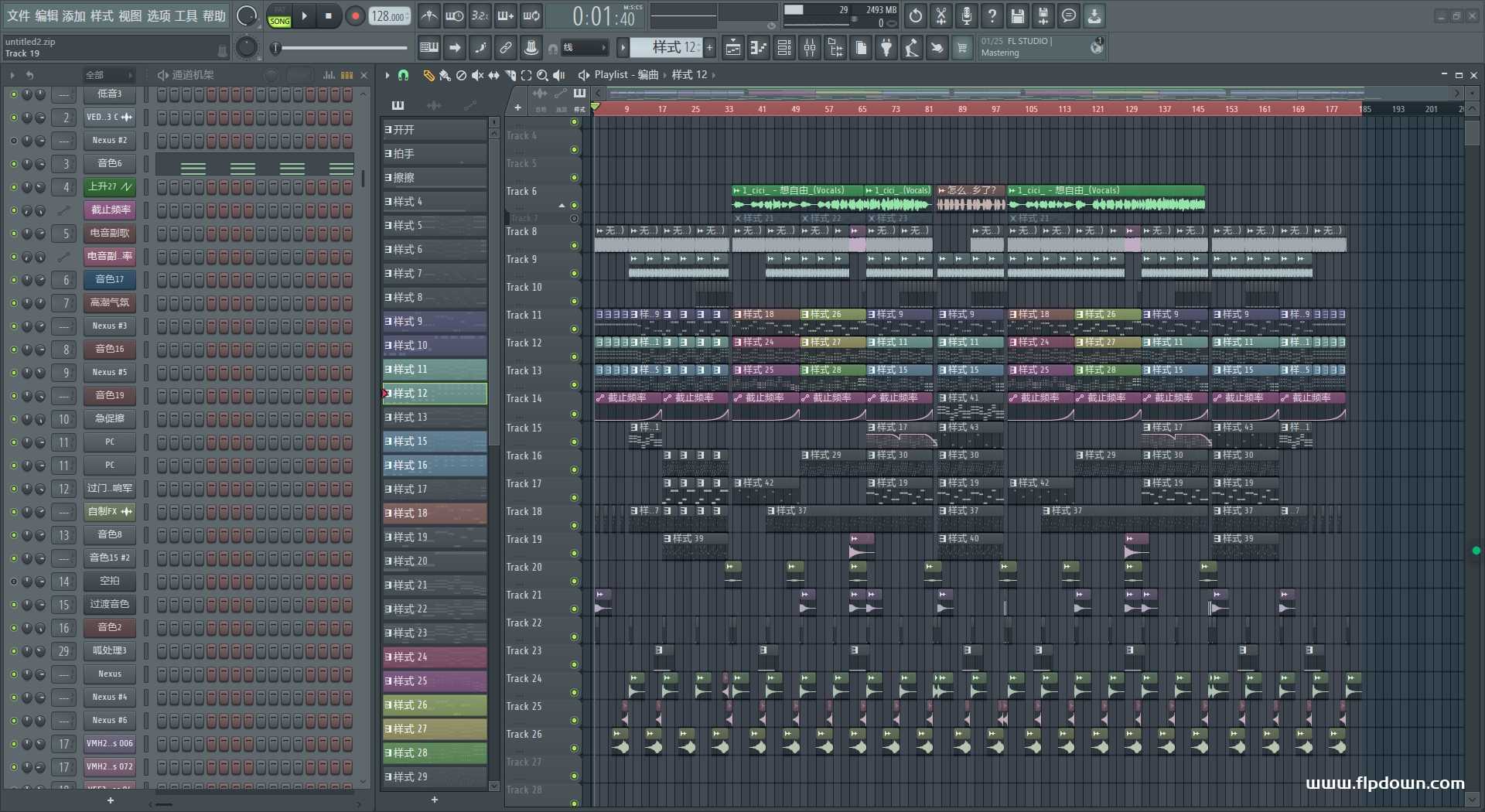Toggle SONG/PAT mode switch
Screen dimensions: 1485x812
coord(280,16)
